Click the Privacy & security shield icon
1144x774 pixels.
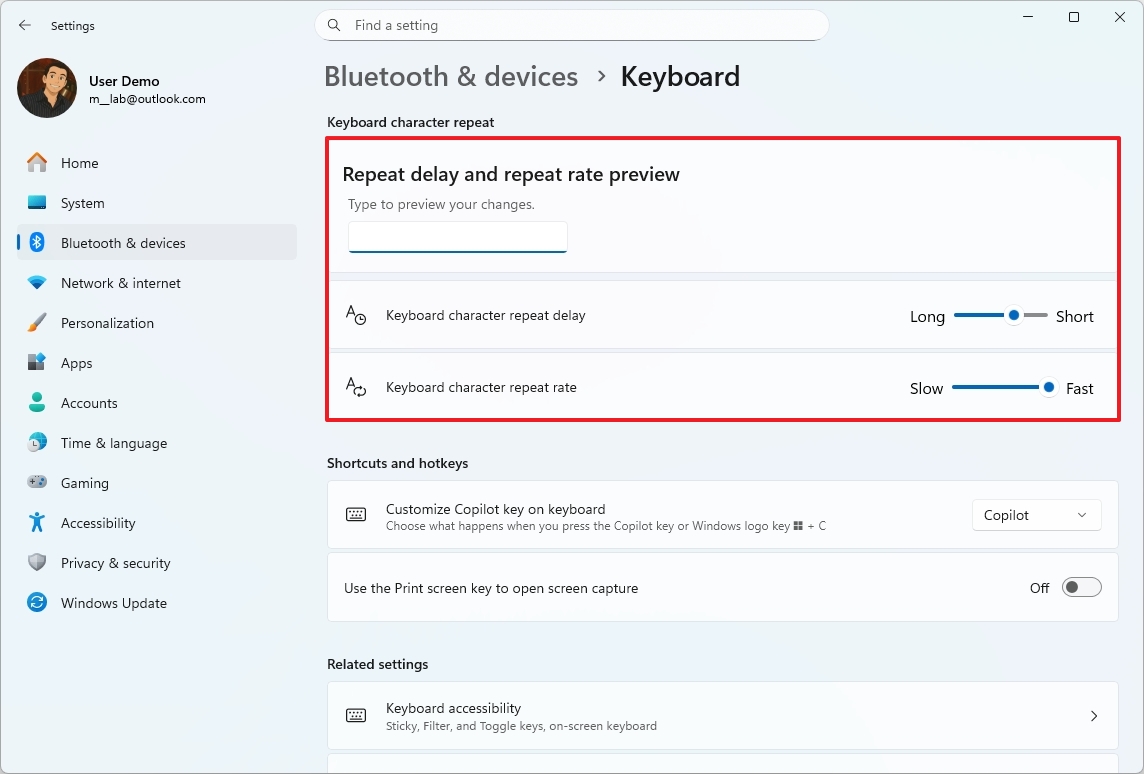click(x=36, y=562)
